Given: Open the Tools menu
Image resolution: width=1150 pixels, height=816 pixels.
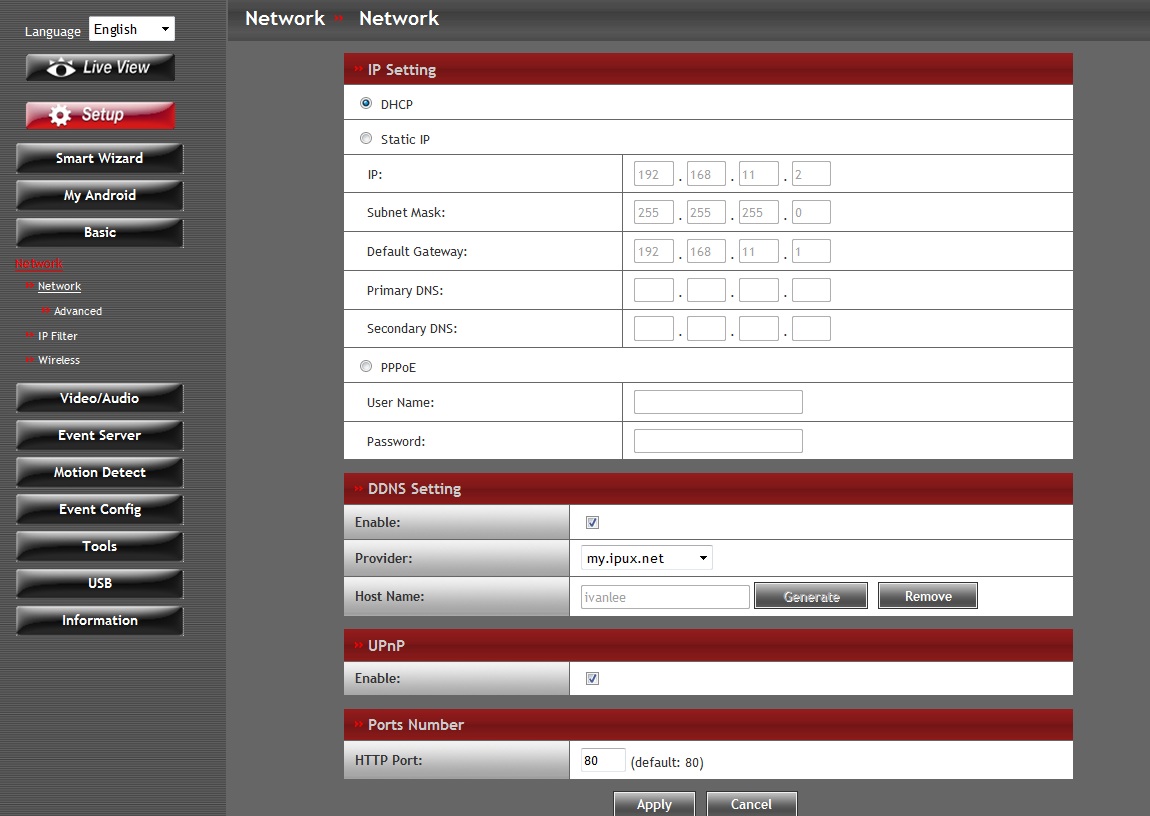Looking at the screenshot, I should 100,546.
